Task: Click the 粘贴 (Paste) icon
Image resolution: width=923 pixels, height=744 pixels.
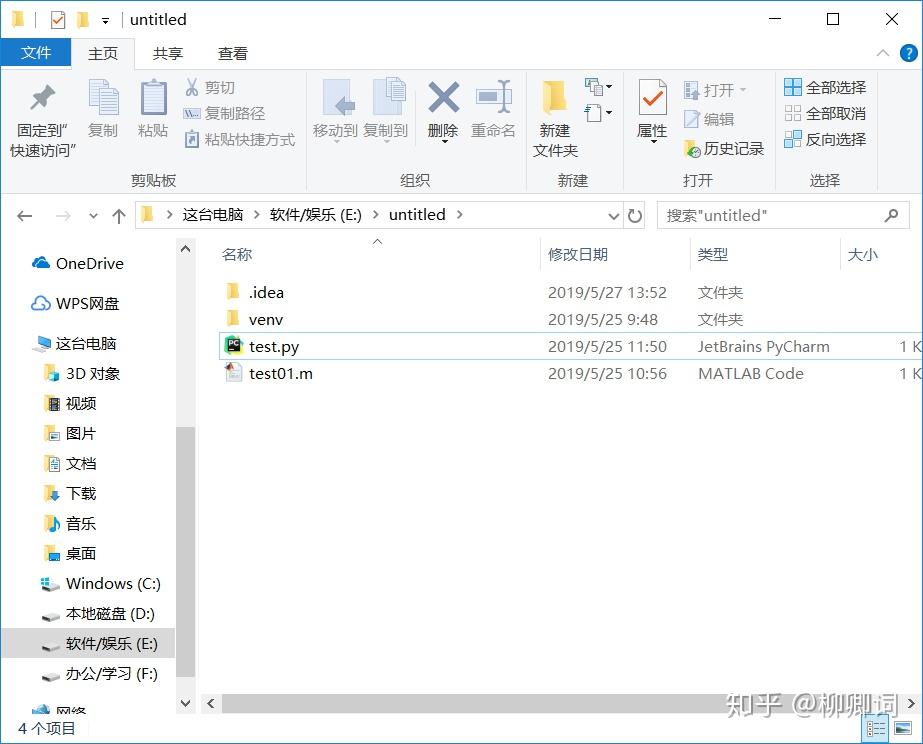Action: click(x=152, y=110)
